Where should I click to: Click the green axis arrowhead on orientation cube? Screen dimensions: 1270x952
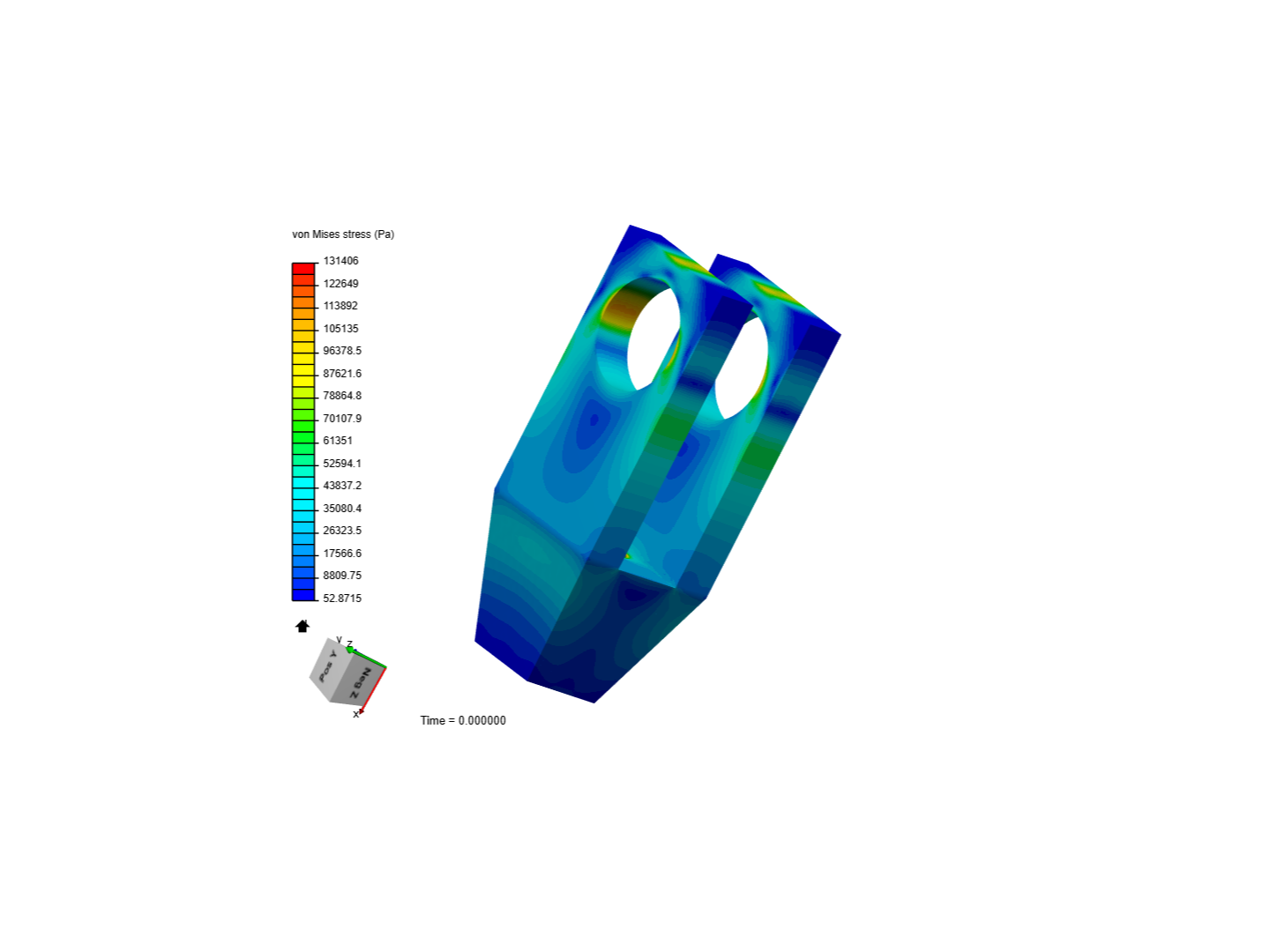pos(350,651)
